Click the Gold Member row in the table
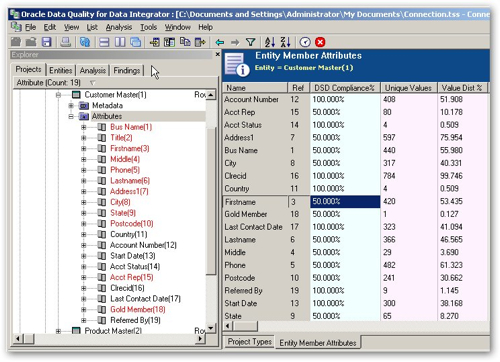The height and width of the screenshot is (362, 500). 355,214
